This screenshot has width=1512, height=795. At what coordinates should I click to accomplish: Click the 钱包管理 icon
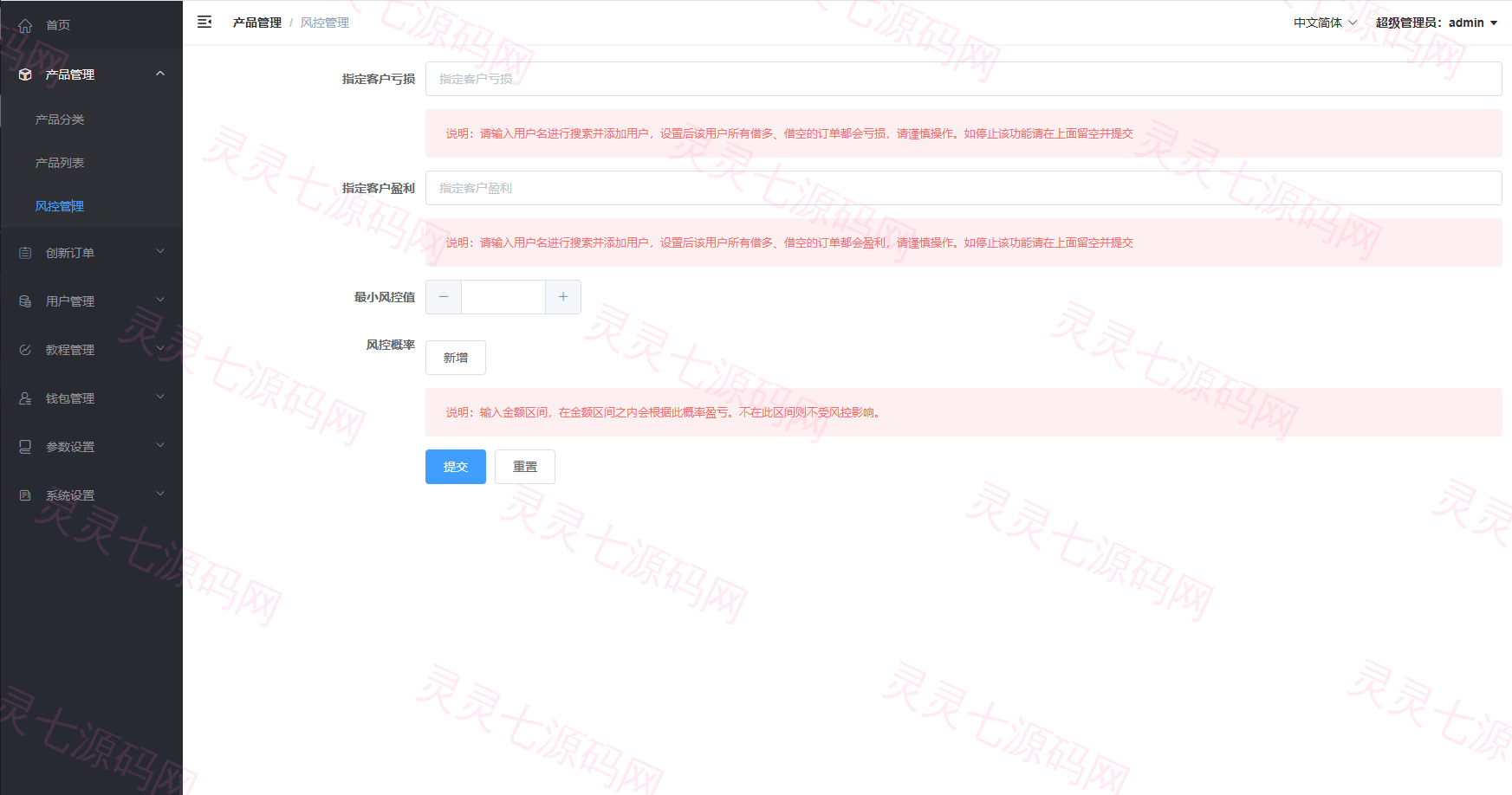click(25, 398)
